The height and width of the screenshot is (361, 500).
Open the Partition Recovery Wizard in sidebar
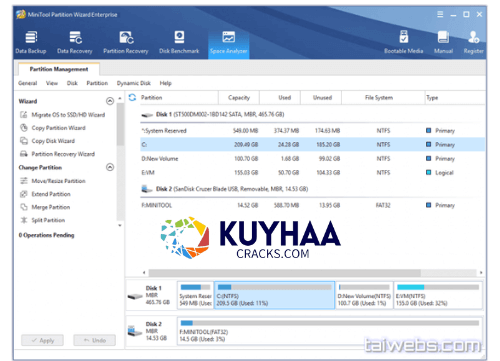pos(57,154)
